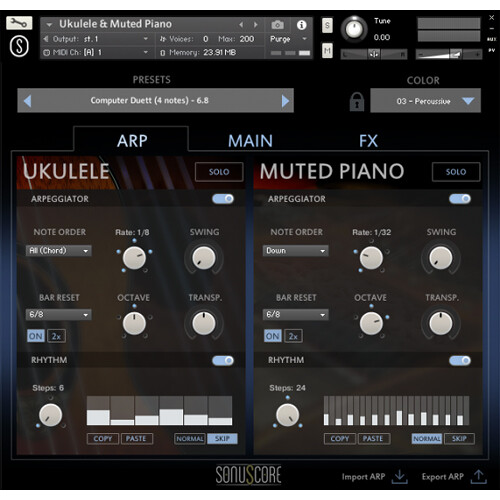Click the Muted Piano Transp. knob
The image size is (500, 500).
(x=441, y=323)
